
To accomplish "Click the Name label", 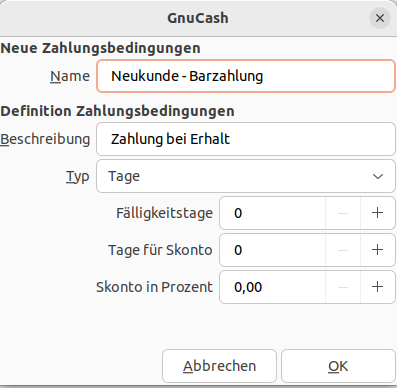I will point(70,76).
